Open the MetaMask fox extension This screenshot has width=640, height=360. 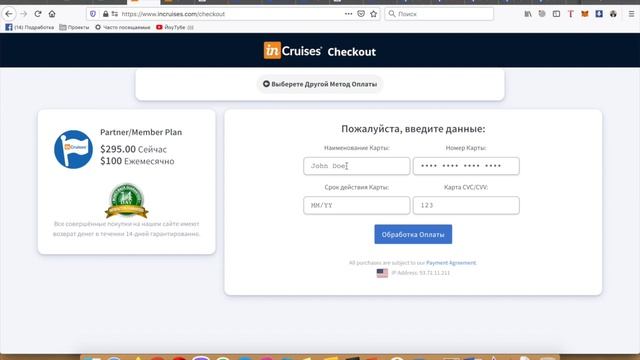585,14
